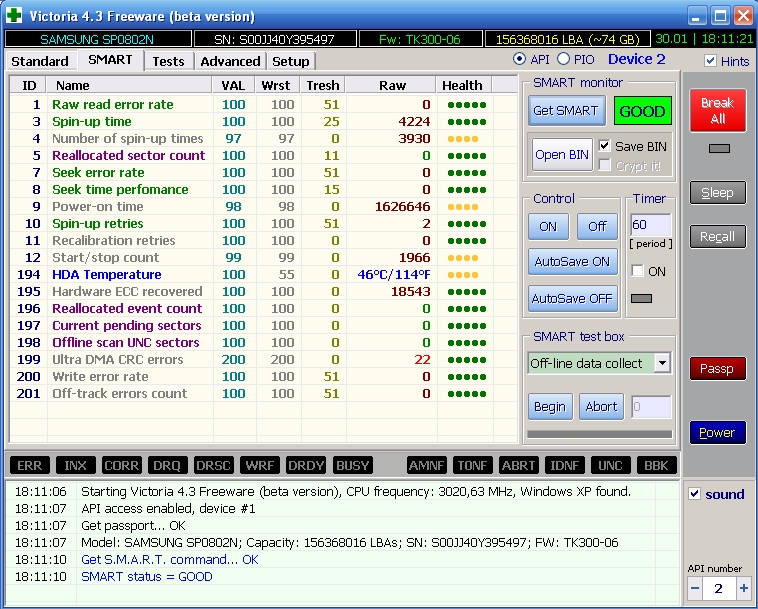Click the timer period input field
The image size is (758, 609).
650,225
